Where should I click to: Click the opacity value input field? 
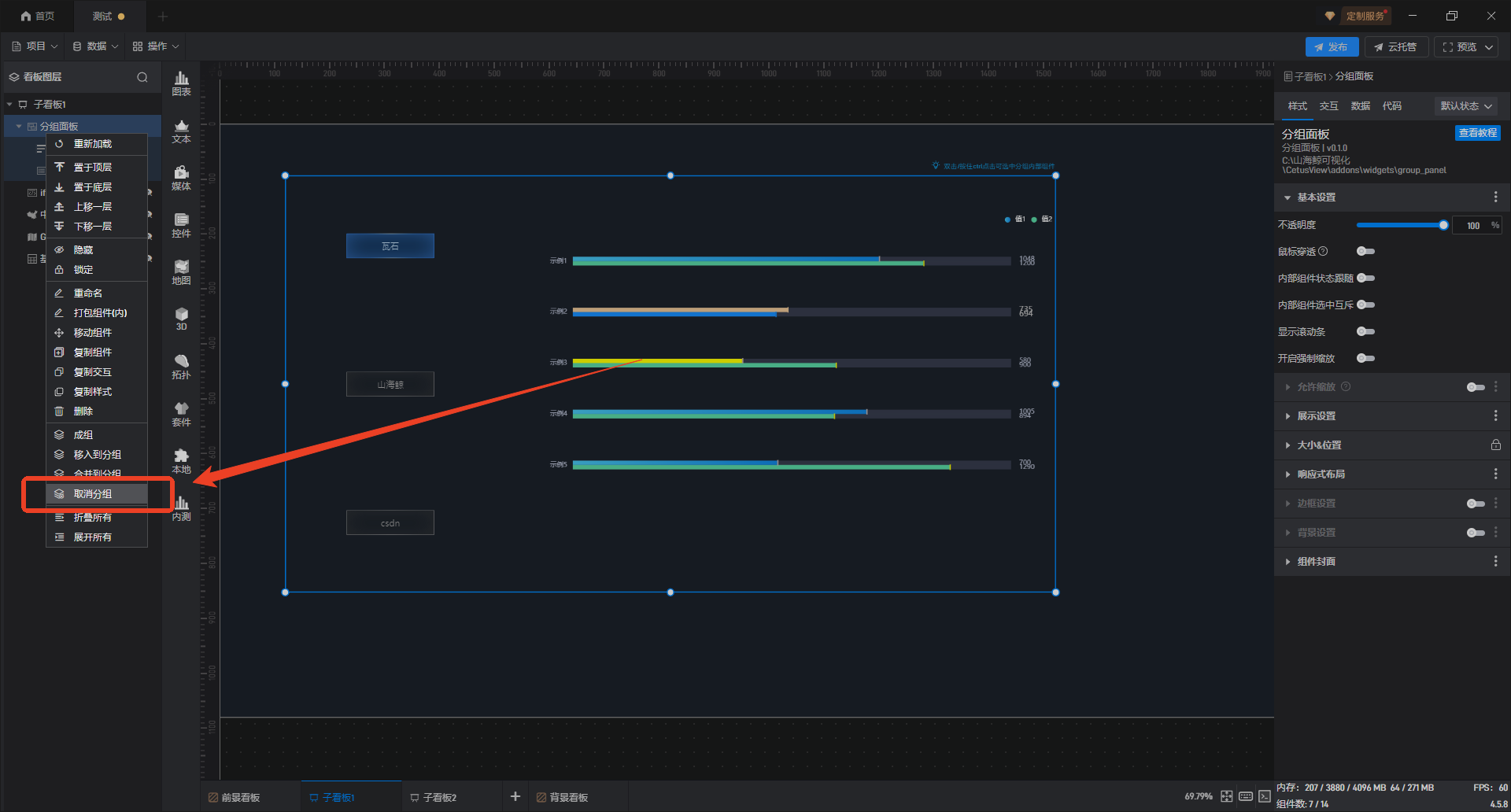[x=1472, y=226]
